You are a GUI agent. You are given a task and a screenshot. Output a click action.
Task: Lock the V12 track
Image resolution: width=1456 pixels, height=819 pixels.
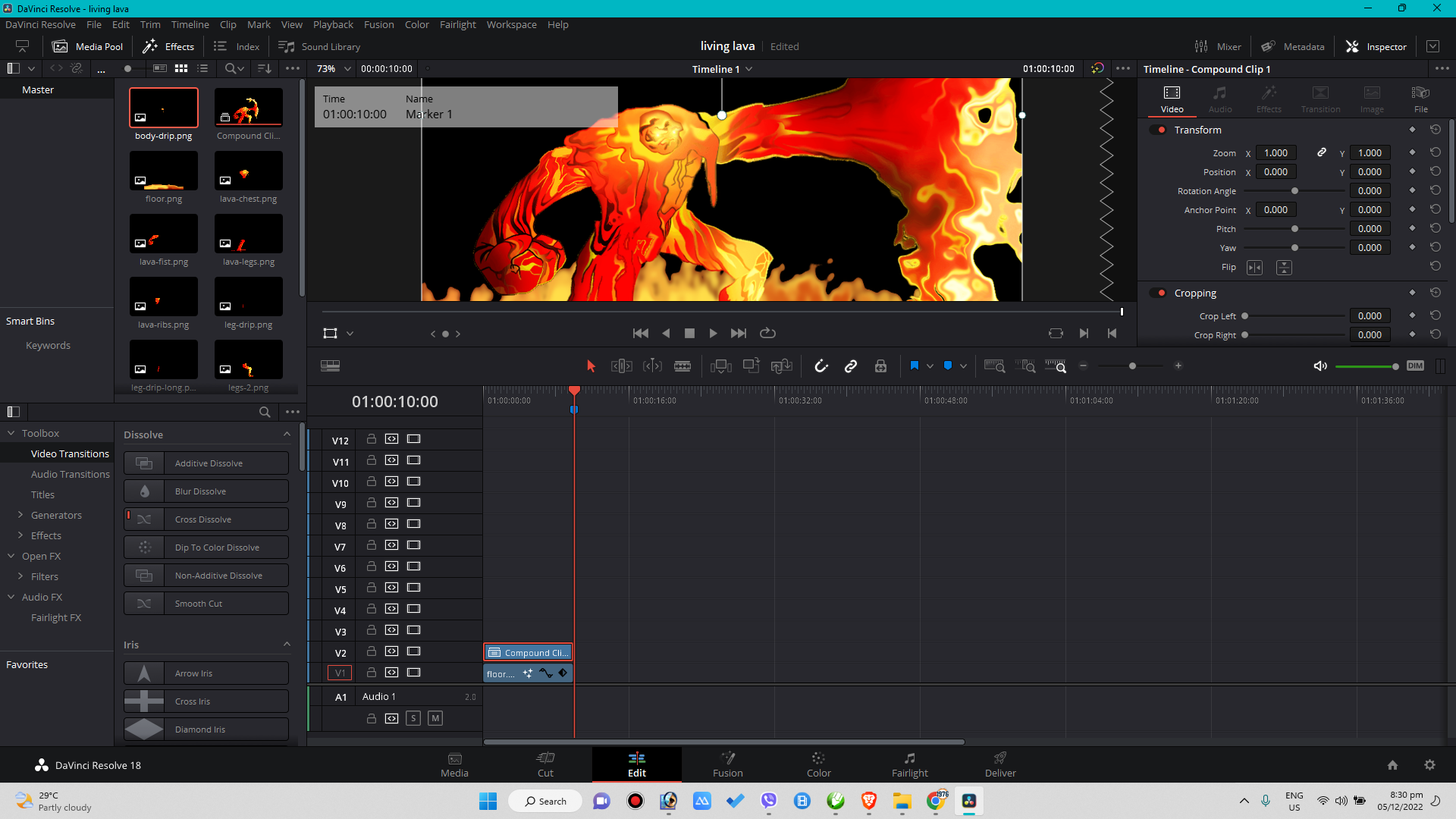click(372, 439)
